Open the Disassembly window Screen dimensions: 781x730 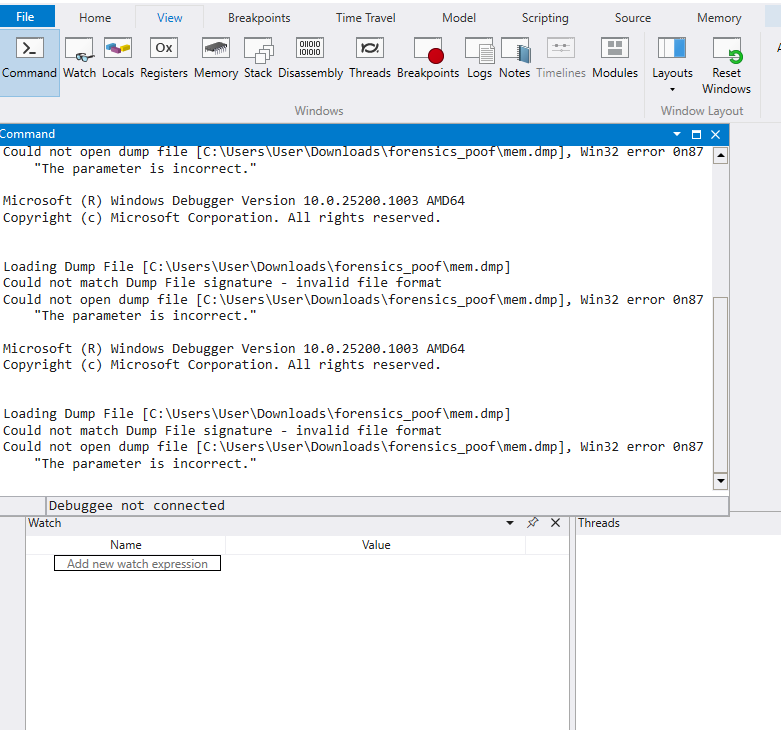point(310,59)
